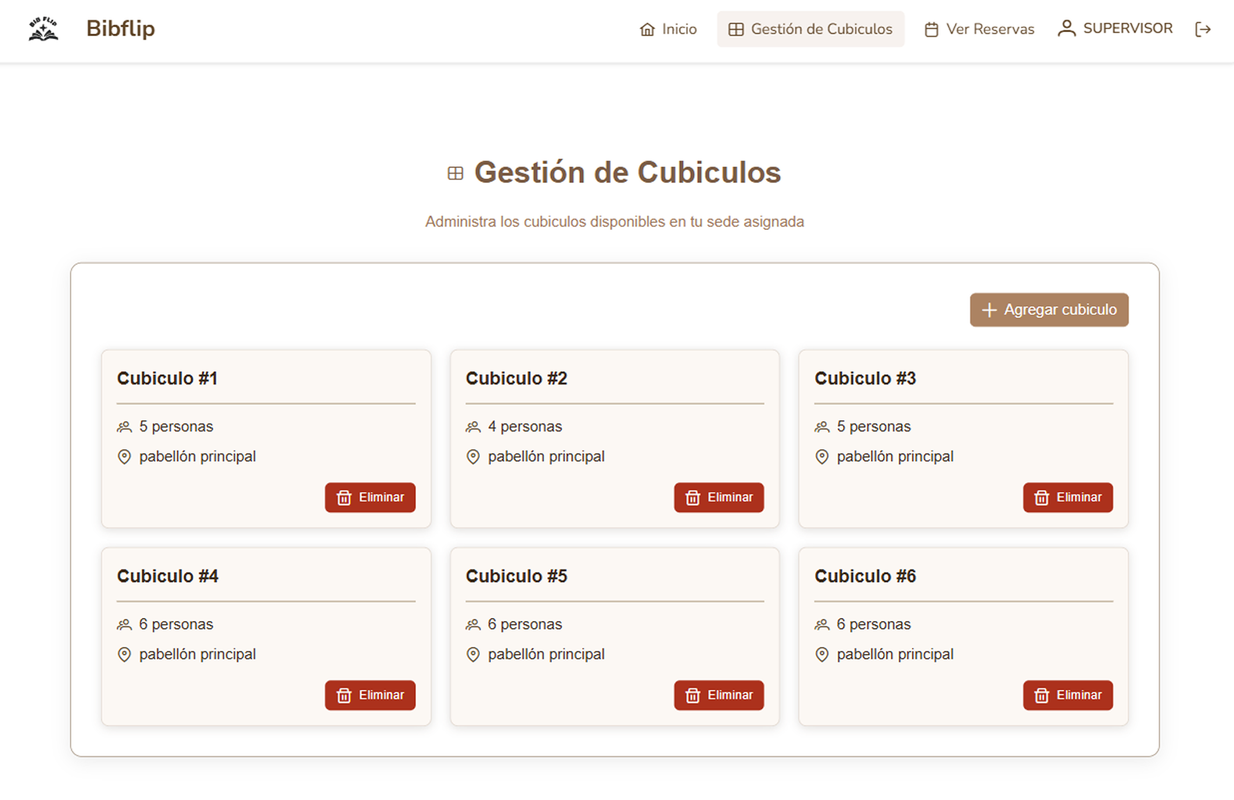
Task: Click the location pin icon in Cubiculo #4
Action: (124, 655)
